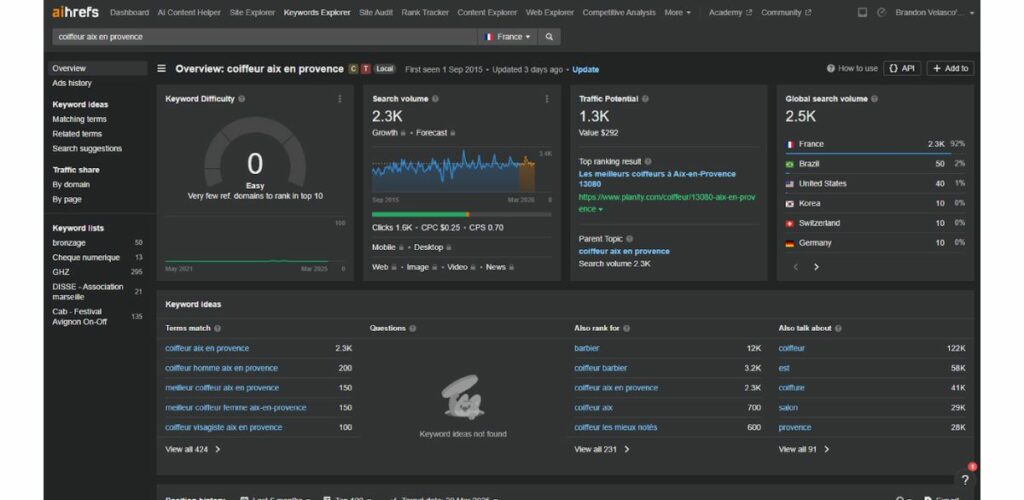Open Community external link
Viewport: 1024px width, 500px height.
point(786,12)
